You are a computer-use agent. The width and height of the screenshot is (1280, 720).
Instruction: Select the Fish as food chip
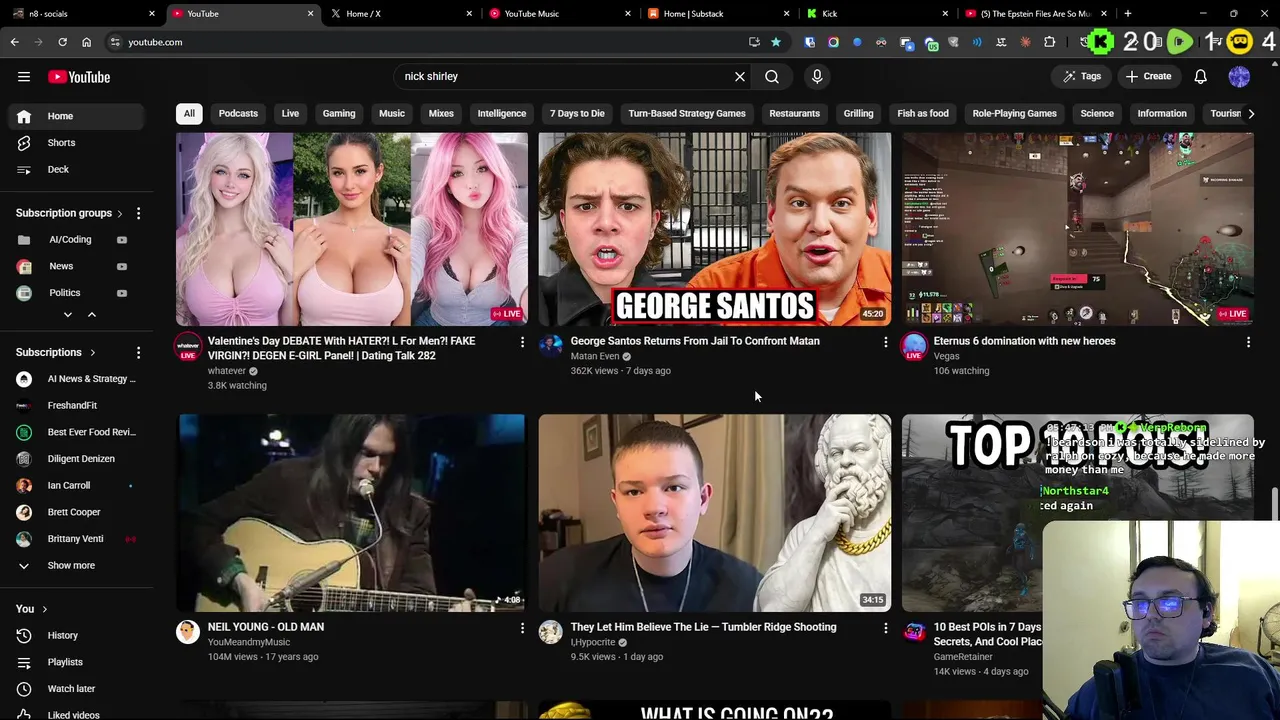(923, 114)
